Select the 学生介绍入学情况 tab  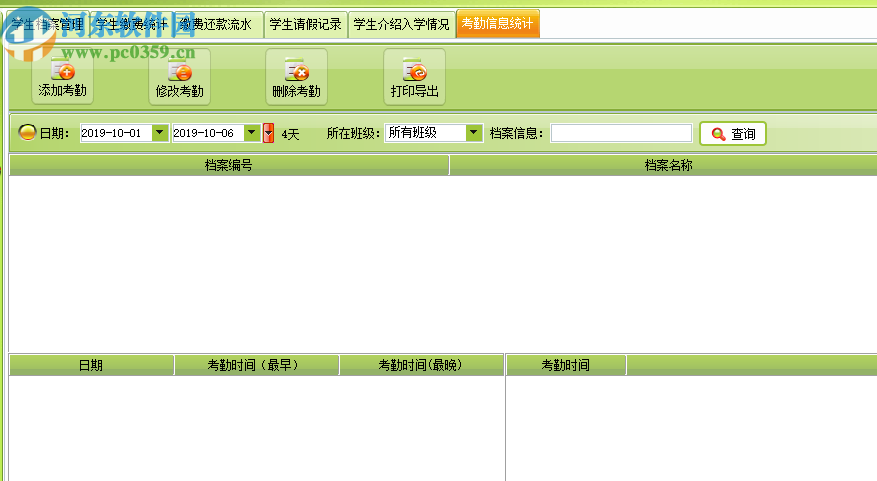(x=402, y=25)
